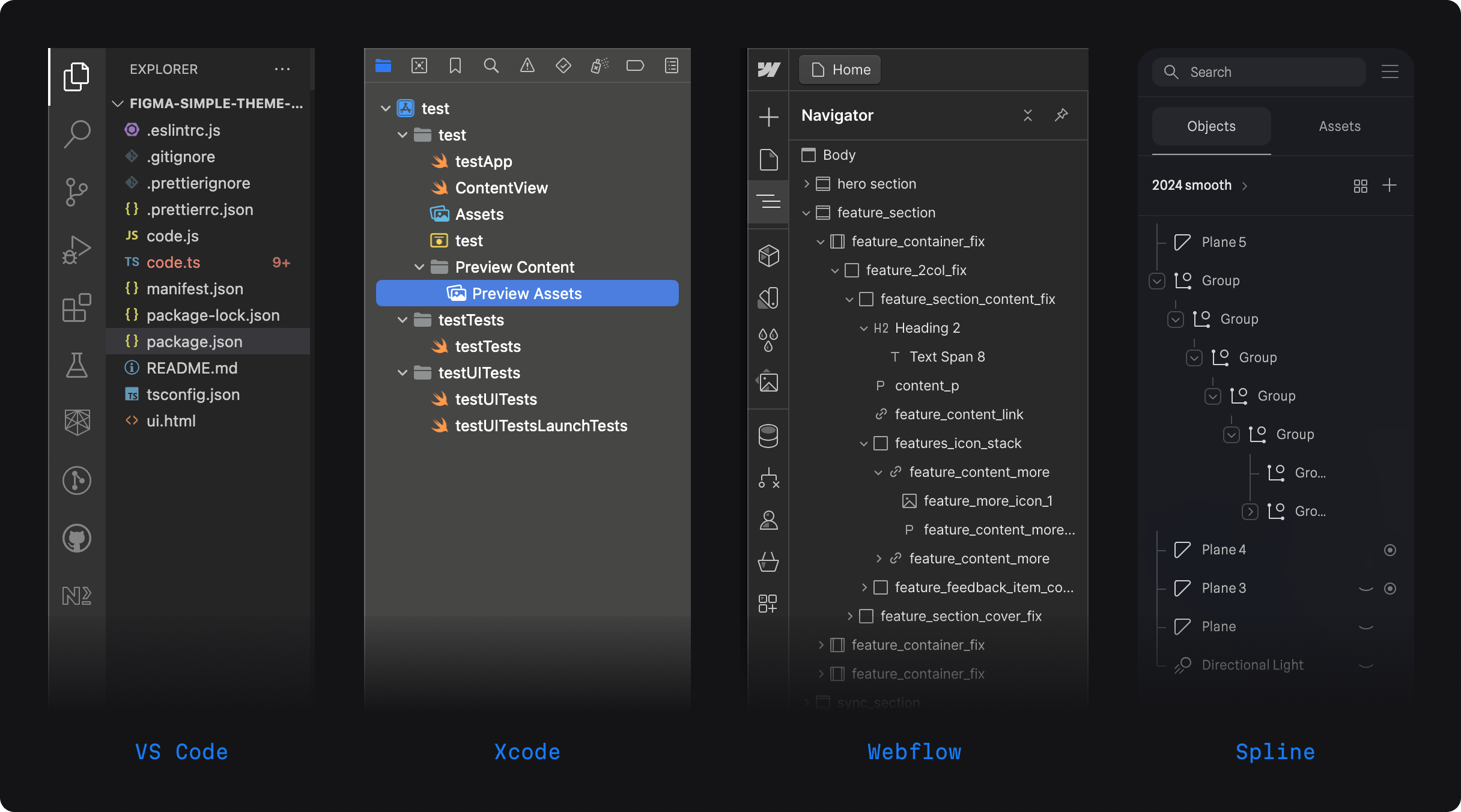The width and height of the screenshot is (1461, 812).
Task: Open the Source Control view in VS Code
Action: (x=76, y=191)
